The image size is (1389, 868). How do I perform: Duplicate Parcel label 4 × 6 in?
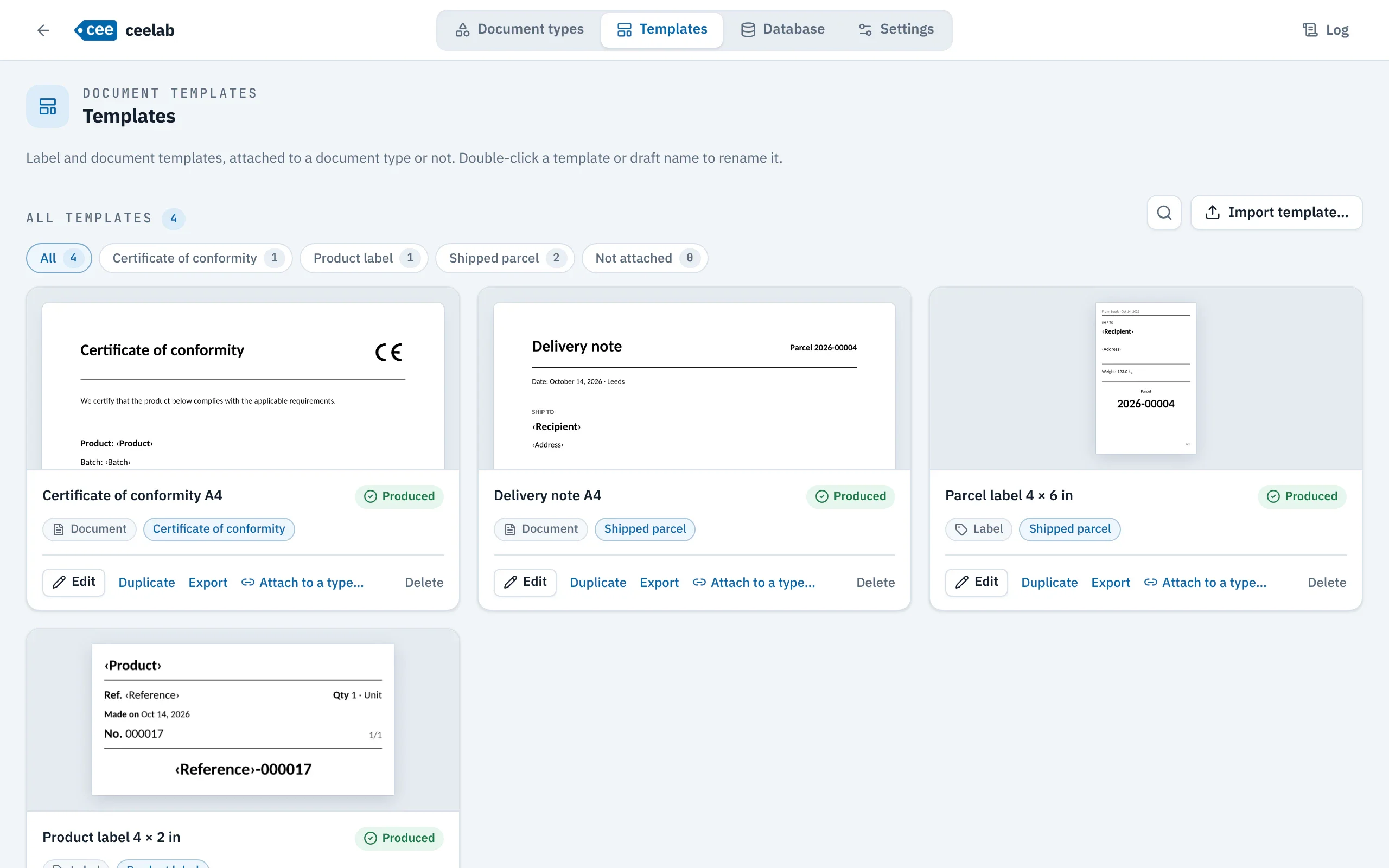1049,583
